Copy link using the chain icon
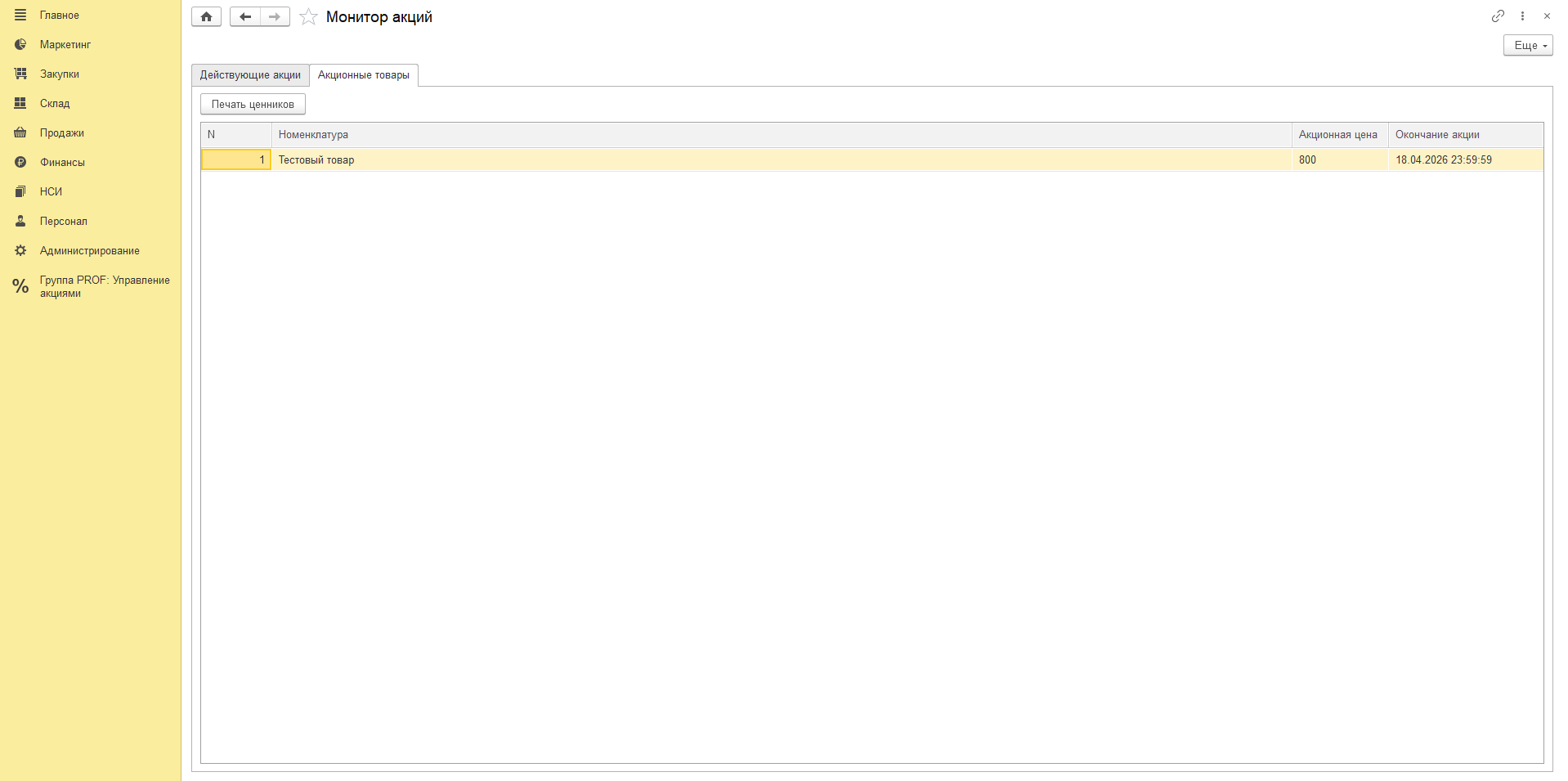The image size is (1568, 781). [1497, 16]
